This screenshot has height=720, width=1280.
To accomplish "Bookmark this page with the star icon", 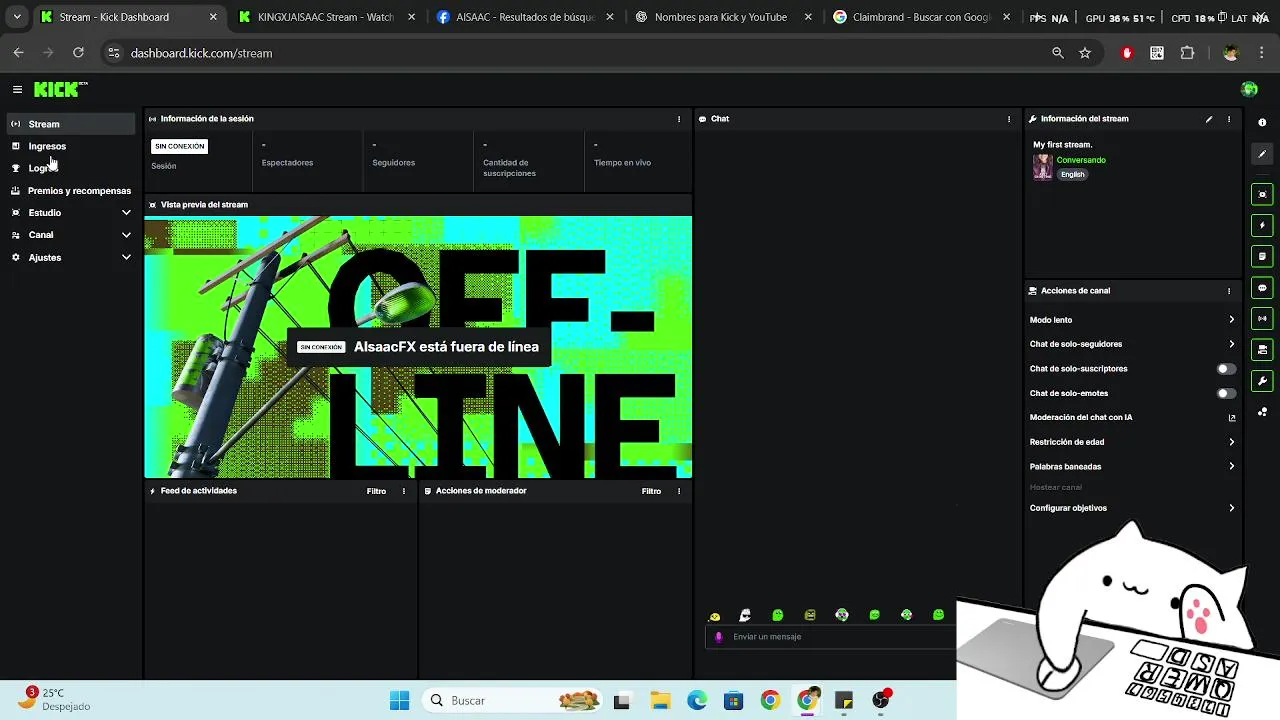I will tap(1085, 53).
